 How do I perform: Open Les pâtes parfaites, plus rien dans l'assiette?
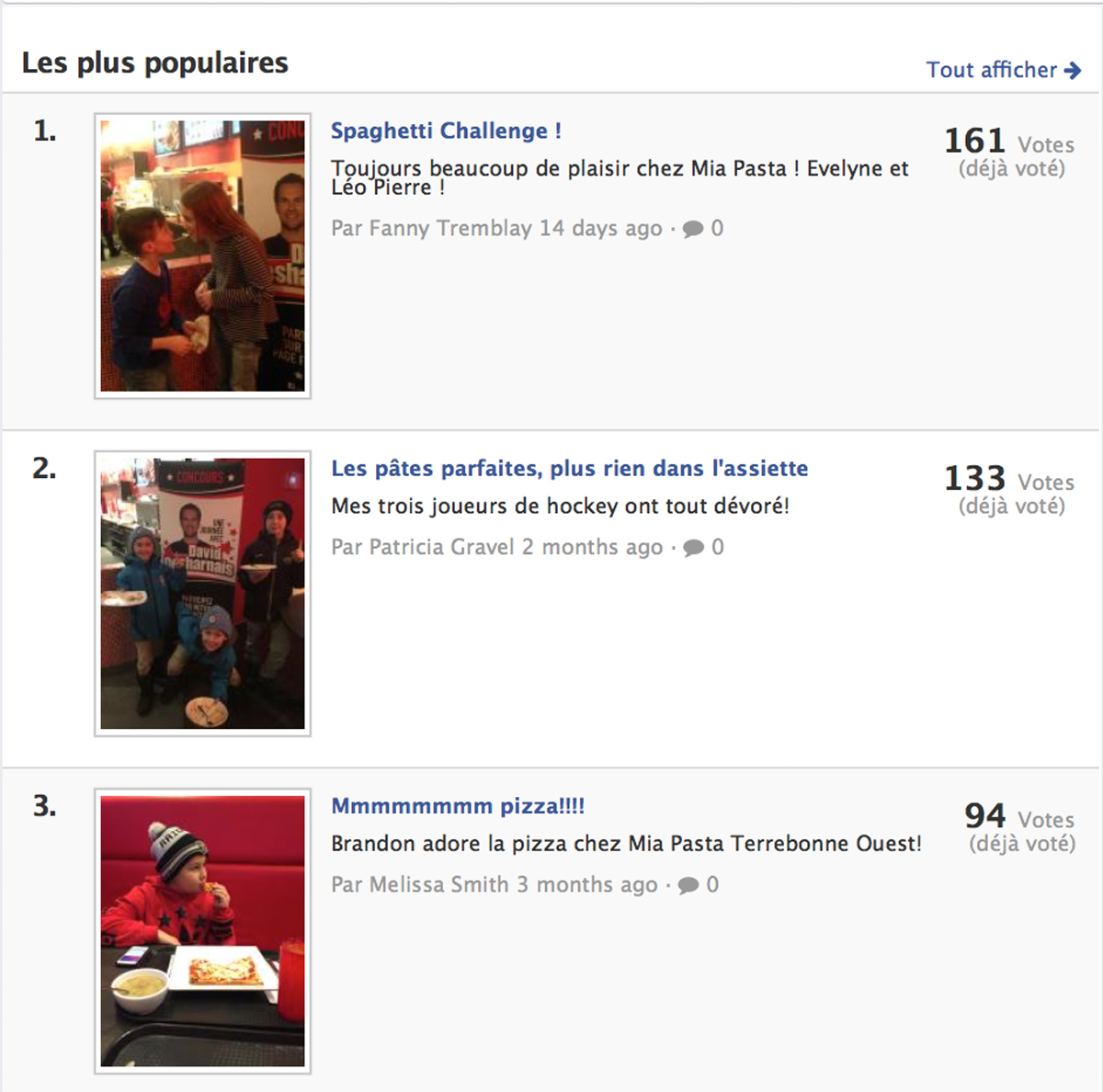[x=569, y=468]
